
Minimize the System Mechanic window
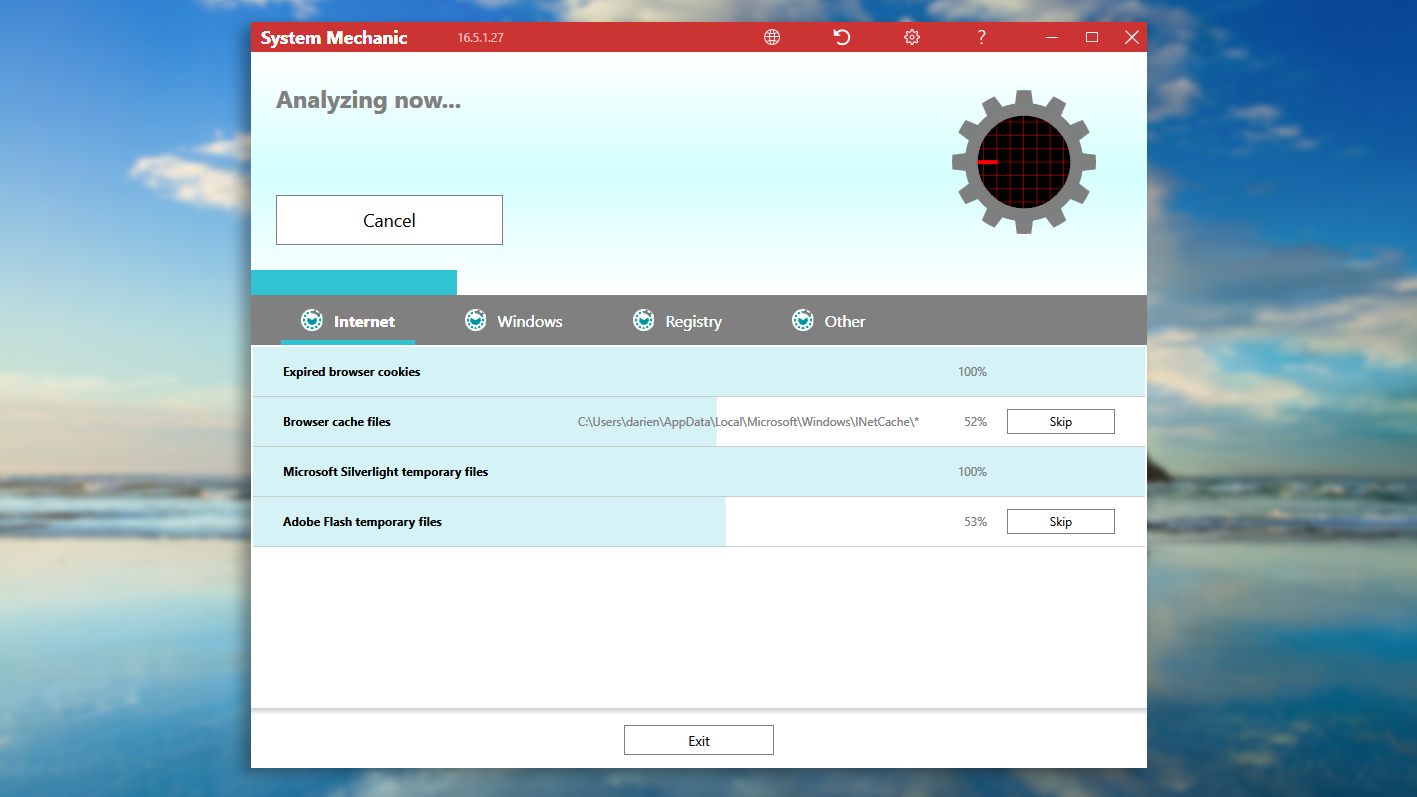1052,37
